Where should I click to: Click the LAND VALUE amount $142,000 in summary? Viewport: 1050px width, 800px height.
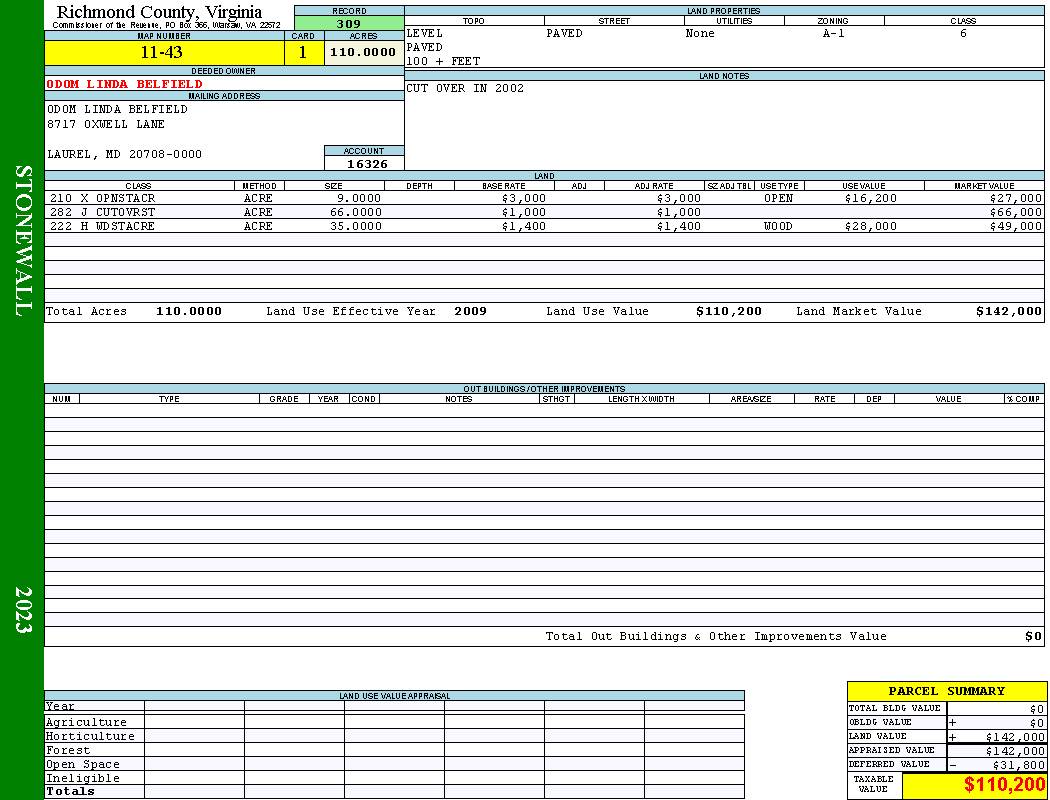1015,737
